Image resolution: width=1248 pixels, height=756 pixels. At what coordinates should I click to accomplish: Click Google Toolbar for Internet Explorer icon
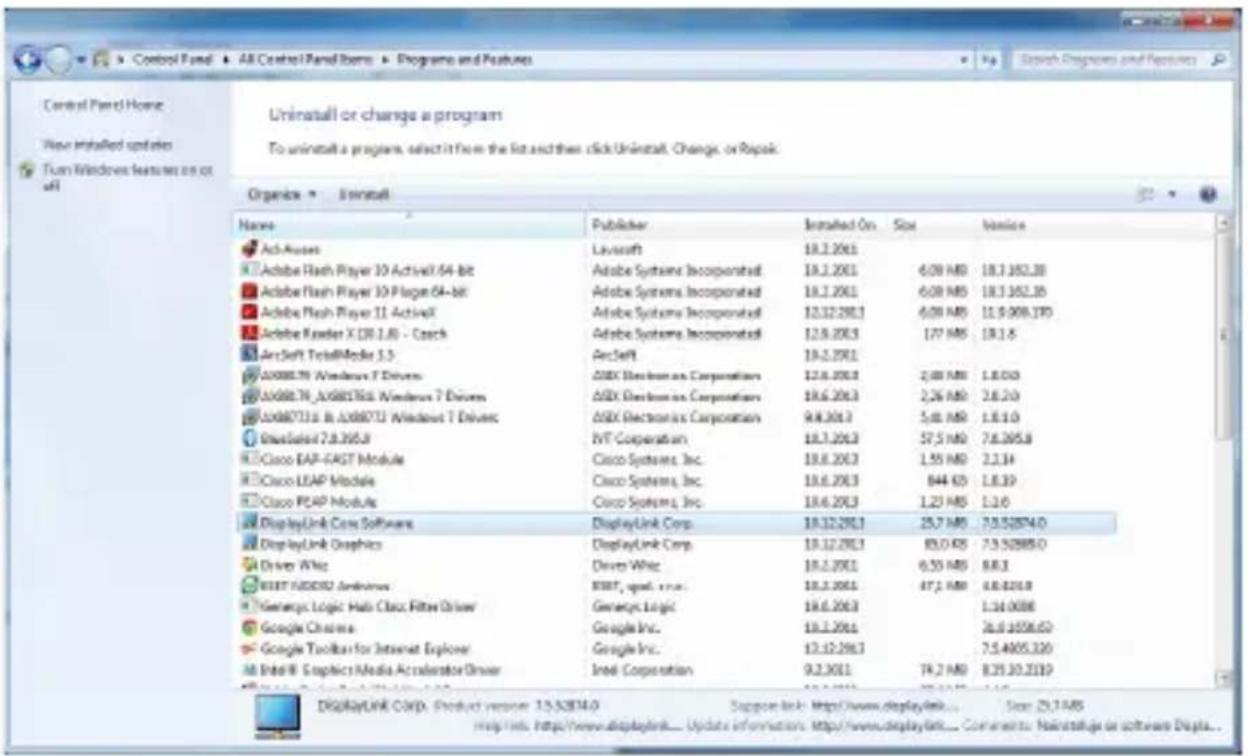(x=250, y=648)
